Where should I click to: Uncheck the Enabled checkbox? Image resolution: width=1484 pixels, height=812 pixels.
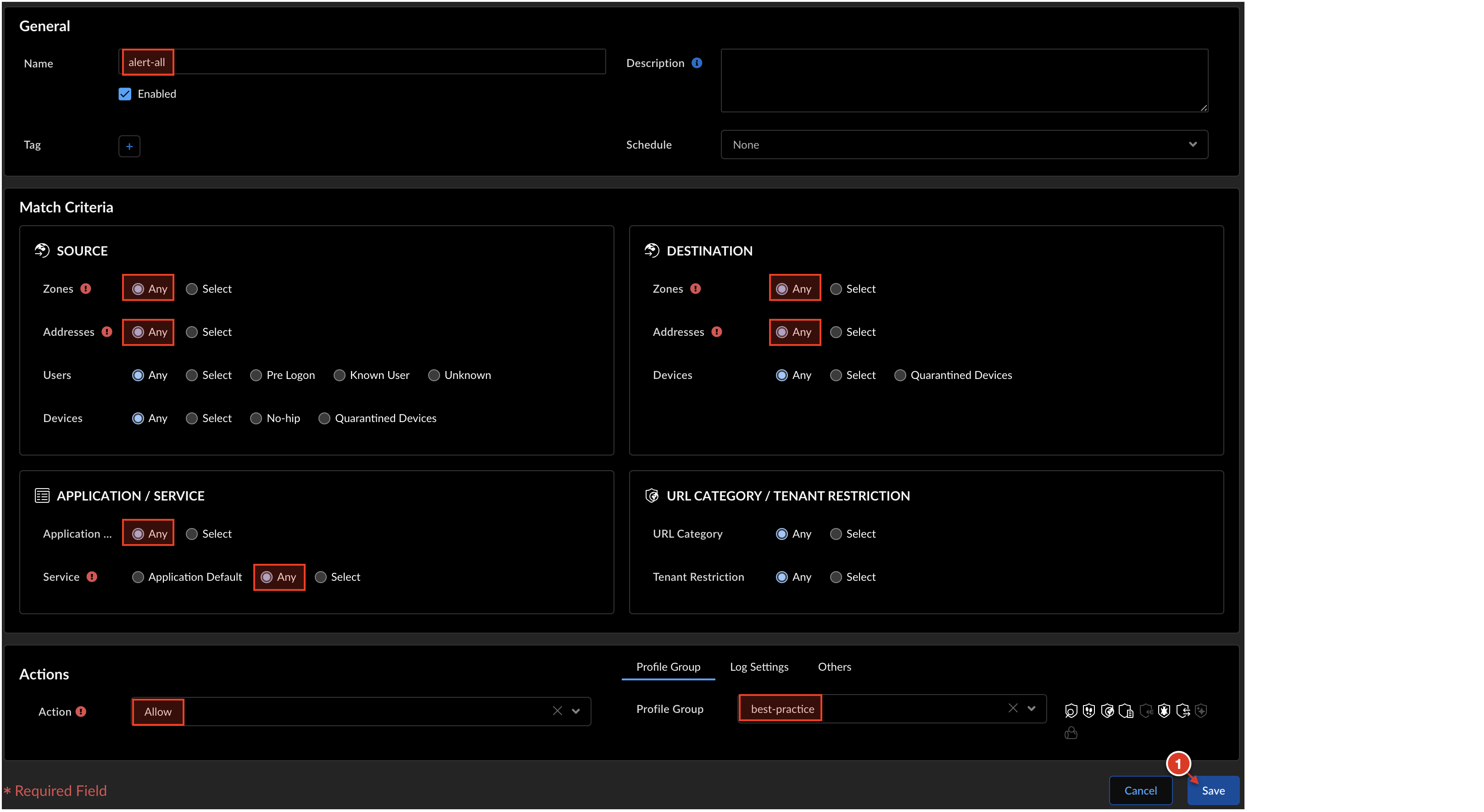(x=125, y=94)
